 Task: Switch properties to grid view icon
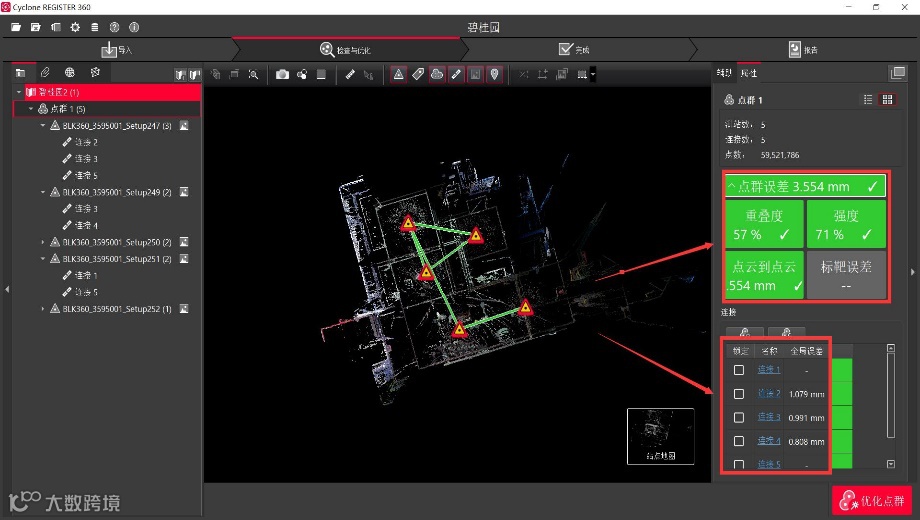tap(887, 100)
